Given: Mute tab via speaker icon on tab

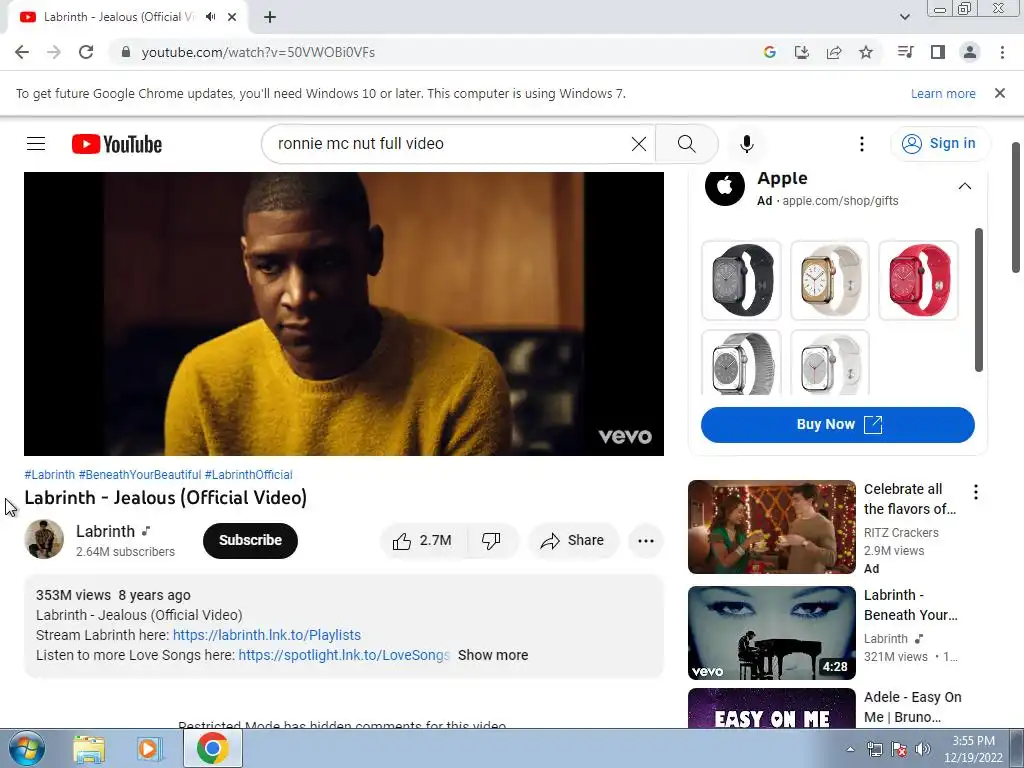Looking at the screenshot, I should coord(210,17).
